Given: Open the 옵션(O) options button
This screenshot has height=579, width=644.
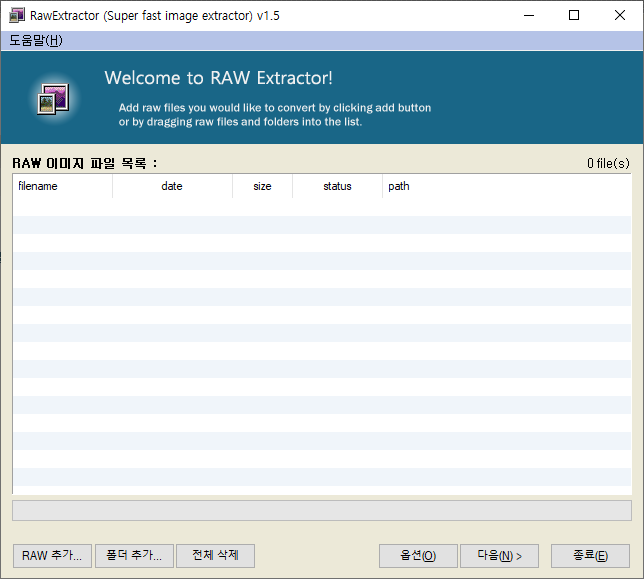Looking at the screenshot, I should 418,556.
